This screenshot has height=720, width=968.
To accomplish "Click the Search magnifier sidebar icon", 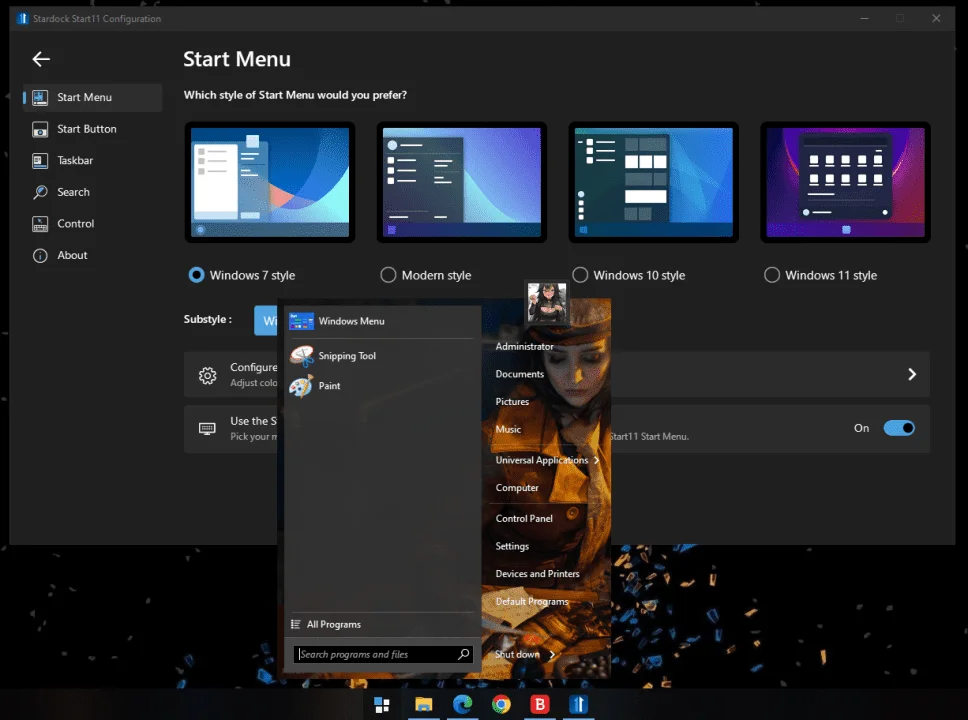I will [x=40, y=192].
